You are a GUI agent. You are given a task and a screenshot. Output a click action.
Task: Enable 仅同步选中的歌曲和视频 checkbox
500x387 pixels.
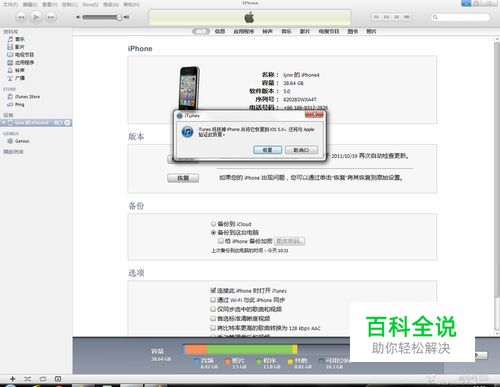click(213, 309)
